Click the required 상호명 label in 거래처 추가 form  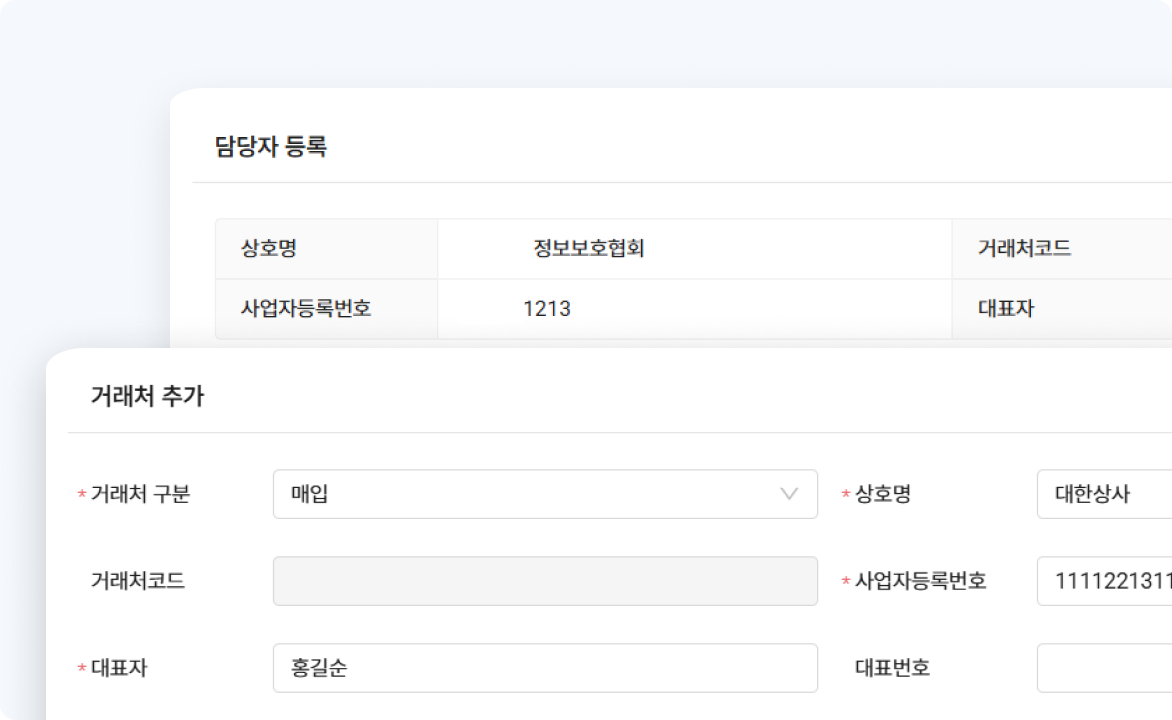pos(882,494)
